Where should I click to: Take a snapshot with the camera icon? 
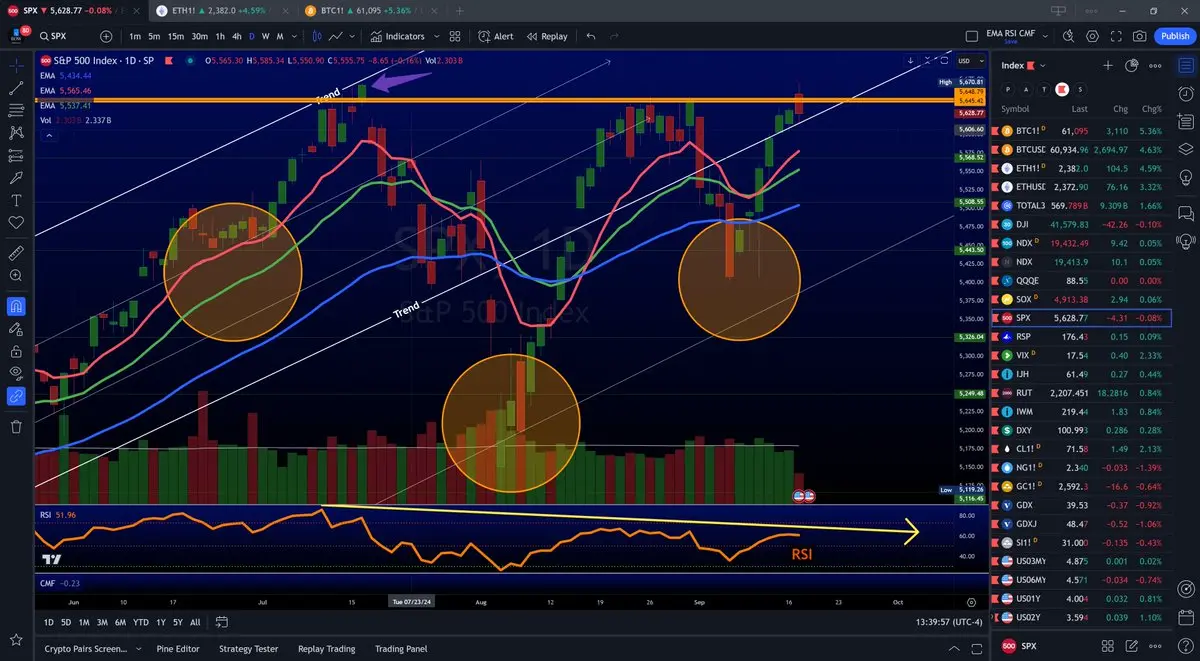(x=1140, y=36)
